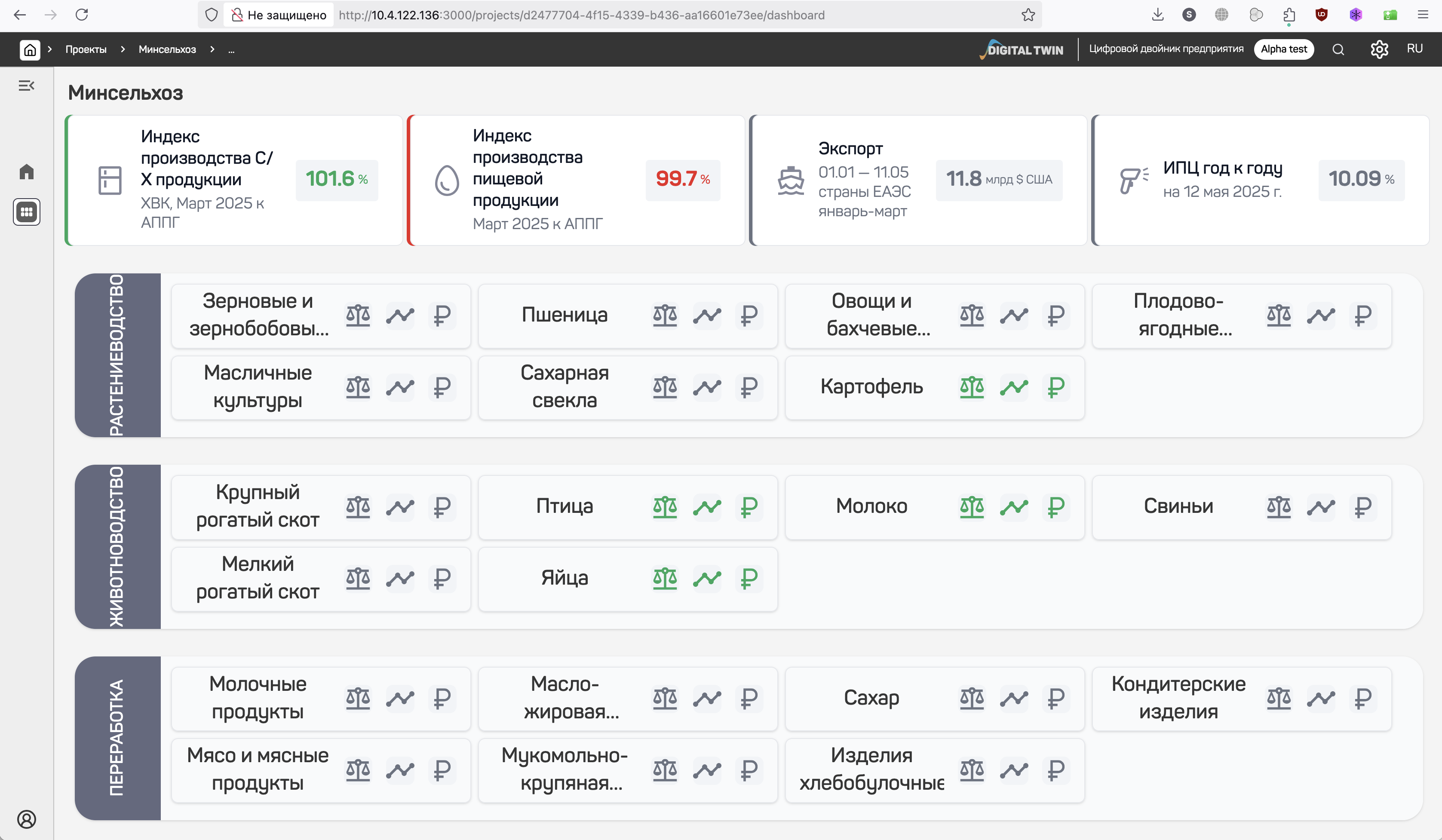Switch language via RU selector

click(x=1414, y=49)
